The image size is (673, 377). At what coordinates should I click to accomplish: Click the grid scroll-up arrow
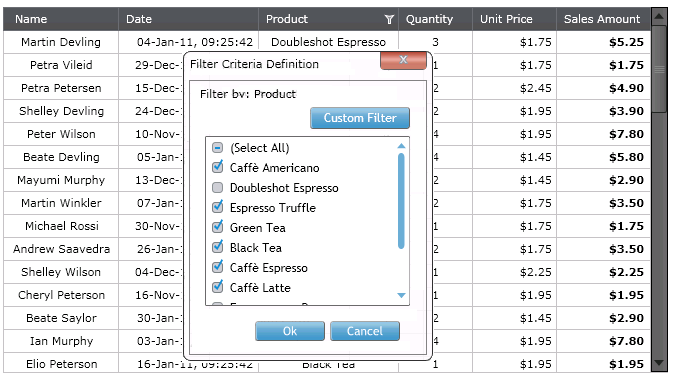[x=659, y=17]
